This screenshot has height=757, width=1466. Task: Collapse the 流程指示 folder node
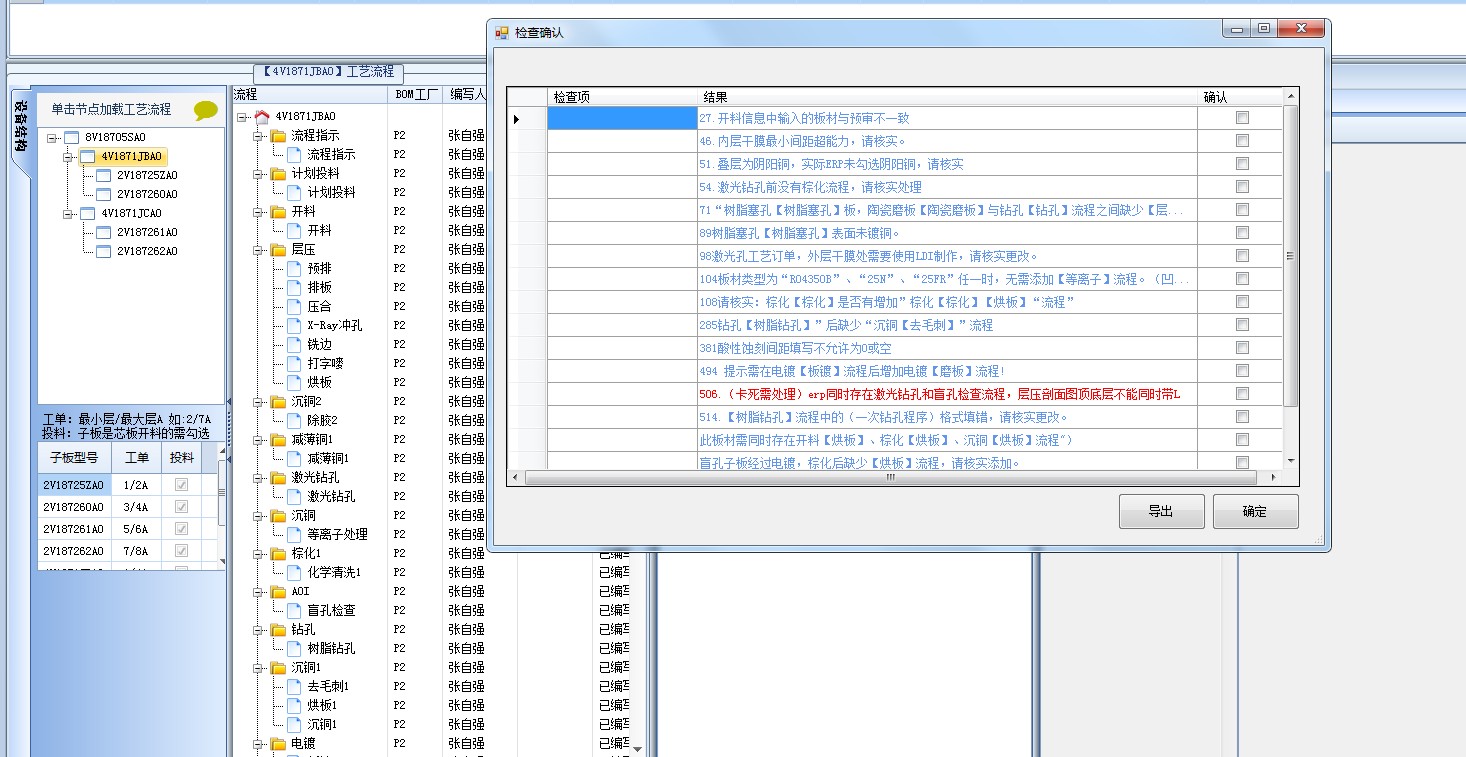tap(258, 135)
